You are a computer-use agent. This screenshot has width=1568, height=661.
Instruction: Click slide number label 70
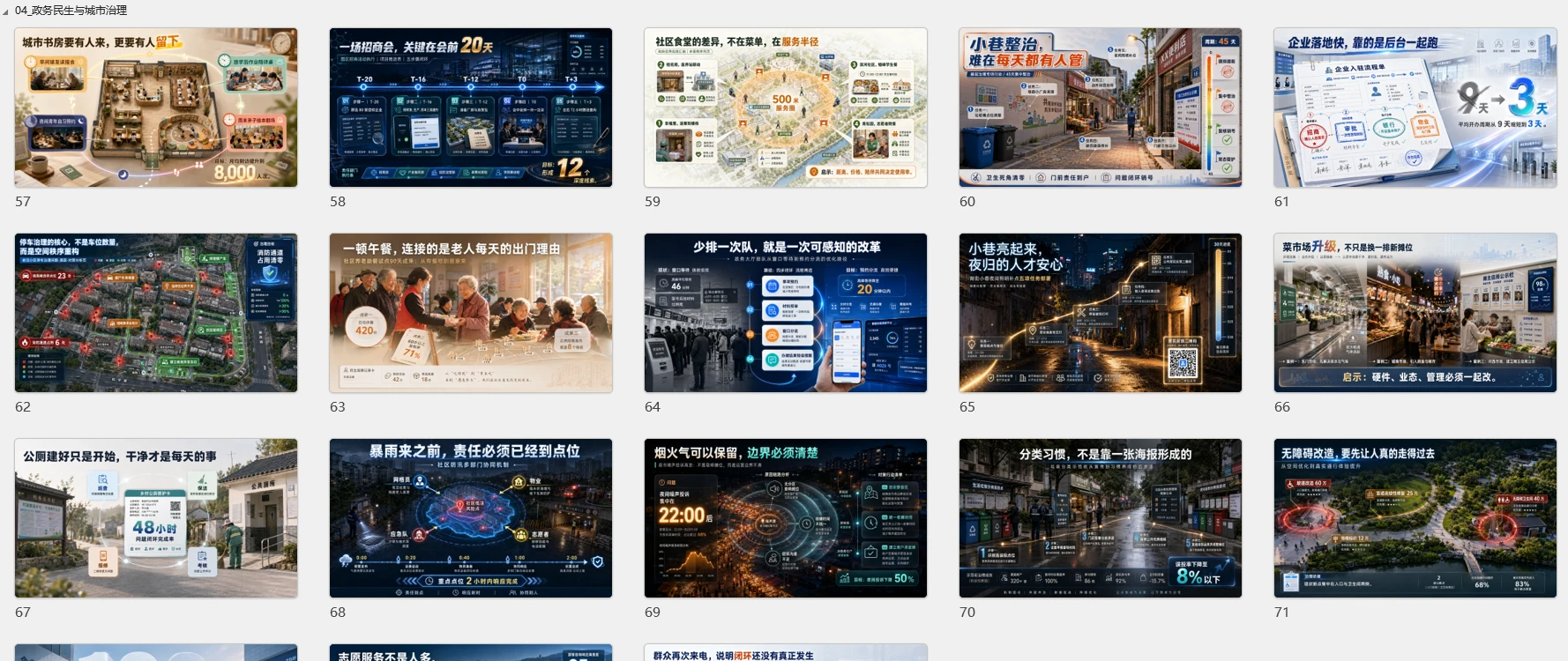pyautogui.click(x=967, y=613)
